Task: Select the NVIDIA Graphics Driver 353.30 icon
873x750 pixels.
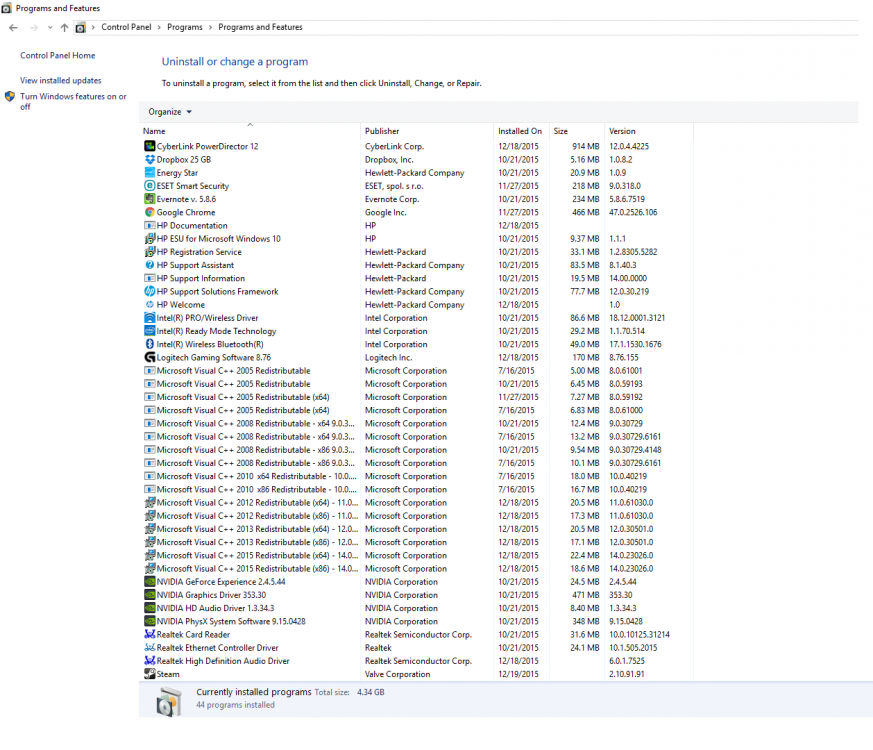Action: click(149, 595)
